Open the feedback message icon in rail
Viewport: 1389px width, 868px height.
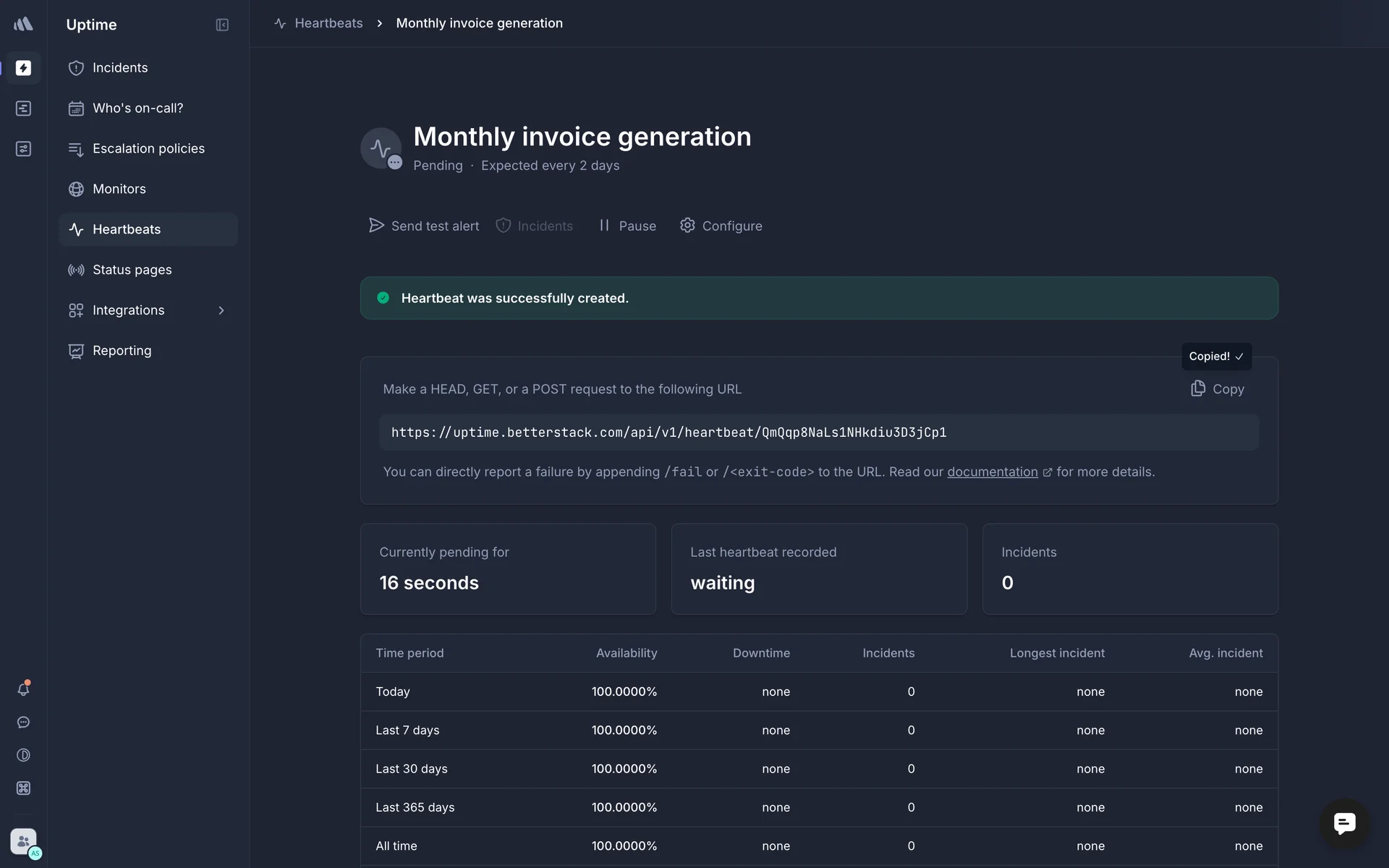tap(23, 723)
